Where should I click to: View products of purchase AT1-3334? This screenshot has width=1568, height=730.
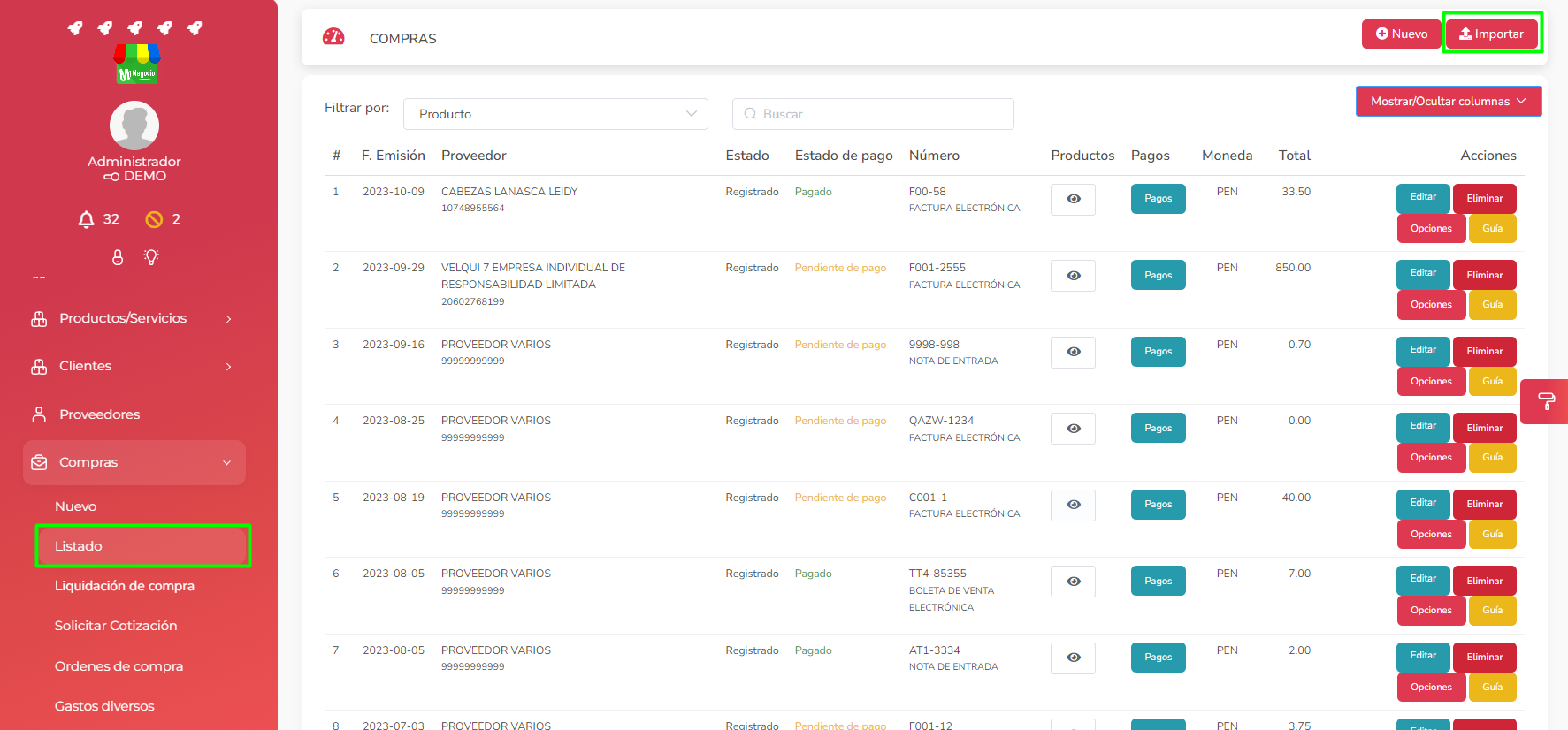1073,658
